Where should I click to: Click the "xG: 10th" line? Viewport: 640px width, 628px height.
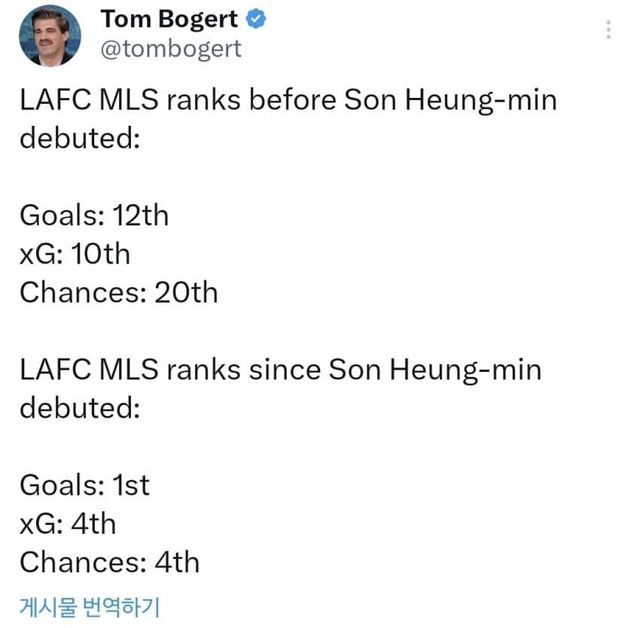(75, 254)
